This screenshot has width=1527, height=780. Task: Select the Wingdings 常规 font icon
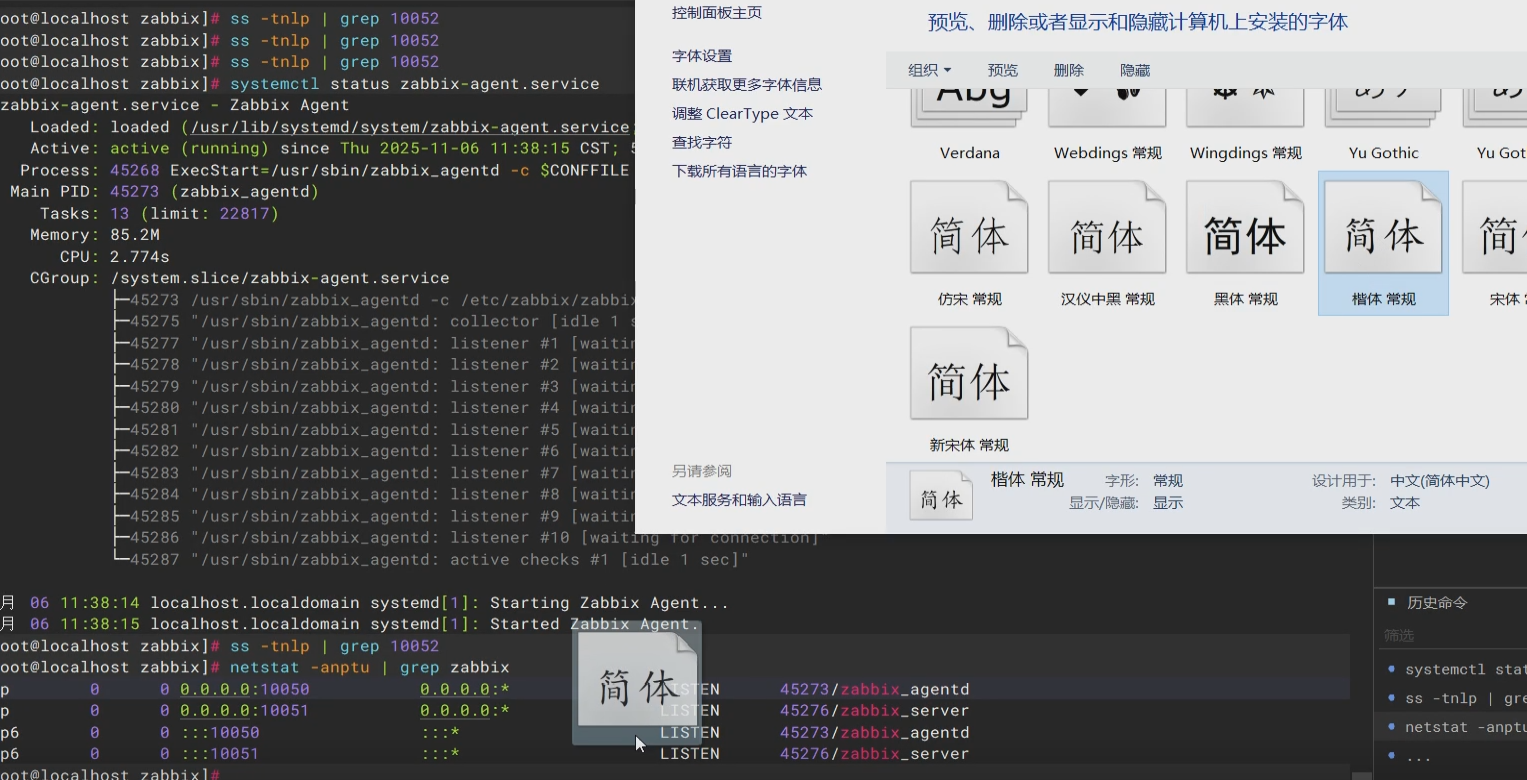(1245, 108)
